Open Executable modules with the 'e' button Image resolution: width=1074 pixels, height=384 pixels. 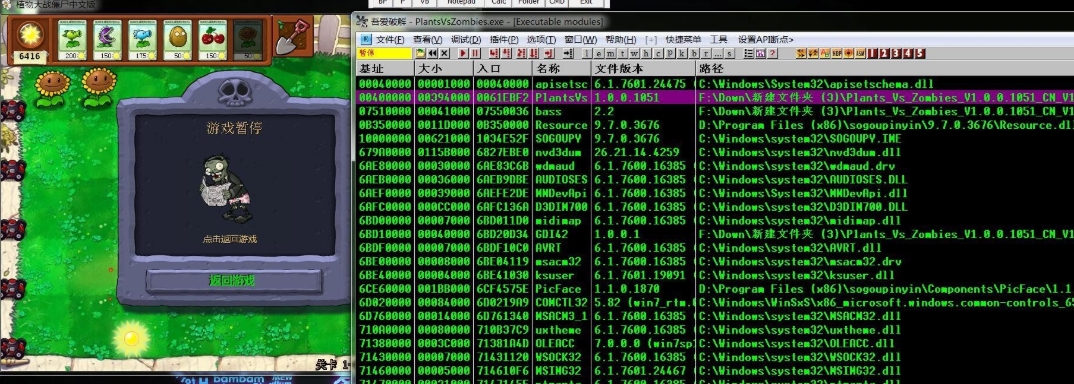(599, 53)
